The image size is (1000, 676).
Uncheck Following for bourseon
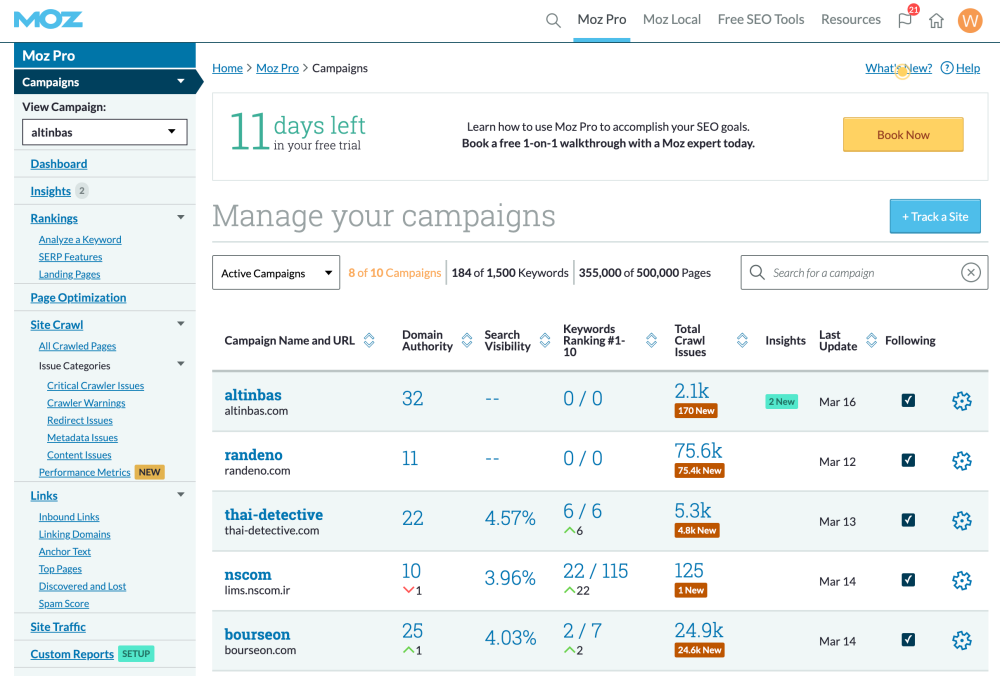point(908,640)
